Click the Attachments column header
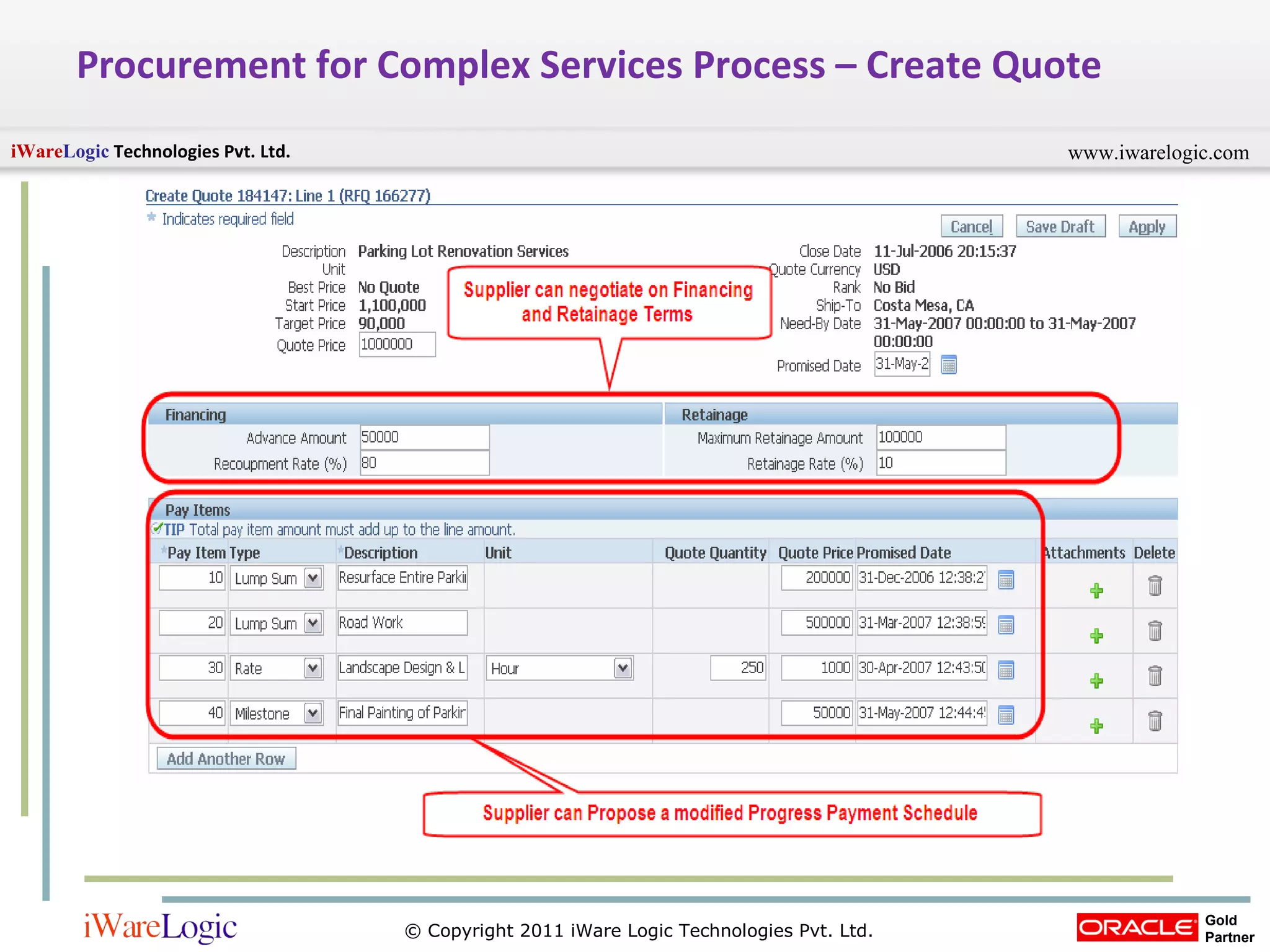 1084,553
